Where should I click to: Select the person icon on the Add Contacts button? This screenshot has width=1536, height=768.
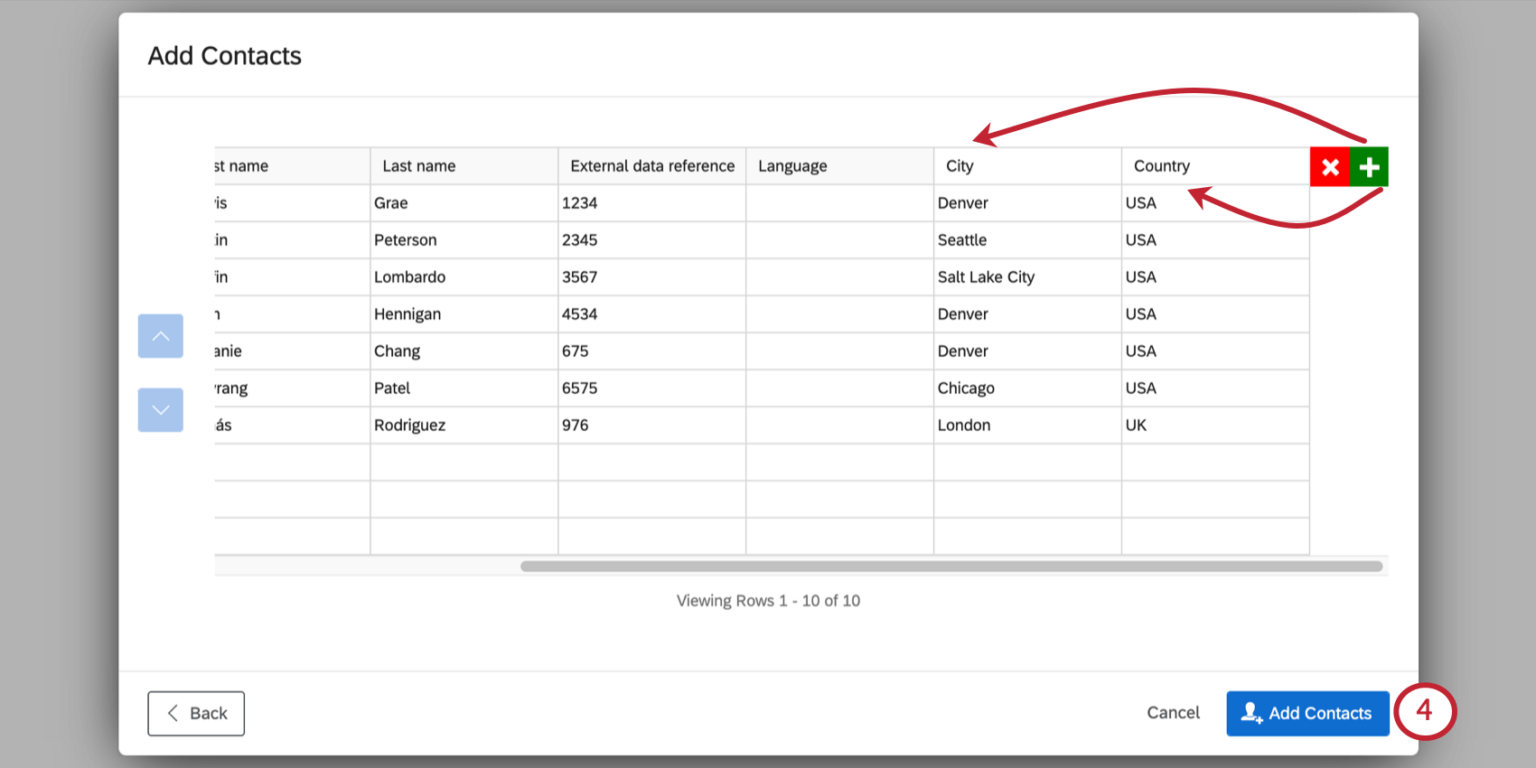(1250, 713)
